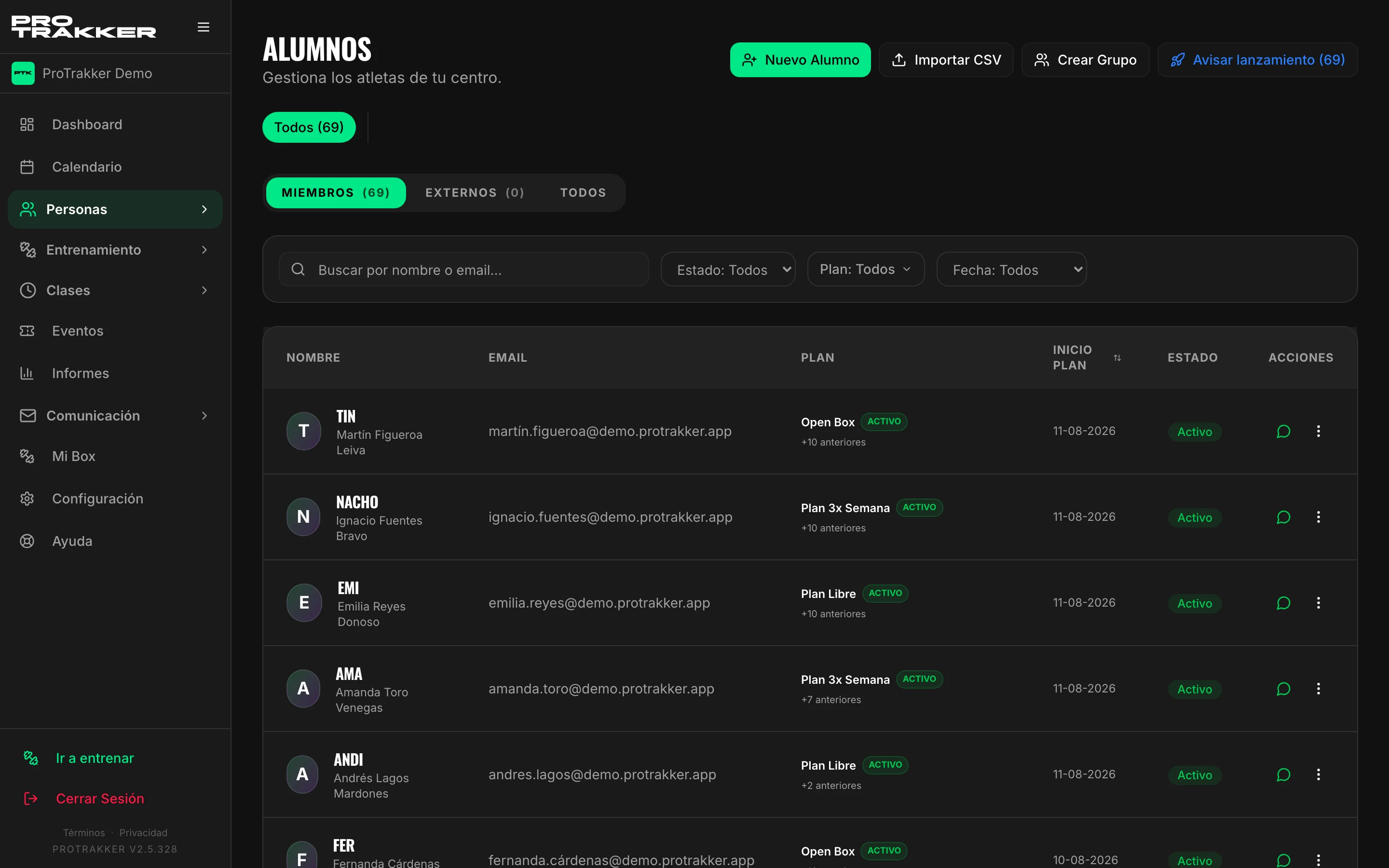Open three-dot actions for Emilia Reyes

[x=1319, y=603]
